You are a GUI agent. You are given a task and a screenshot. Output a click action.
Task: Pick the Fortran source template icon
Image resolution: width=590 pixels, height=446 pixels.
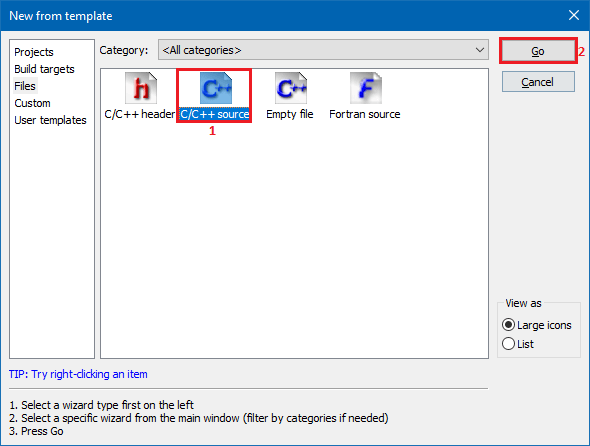point(366,88)
